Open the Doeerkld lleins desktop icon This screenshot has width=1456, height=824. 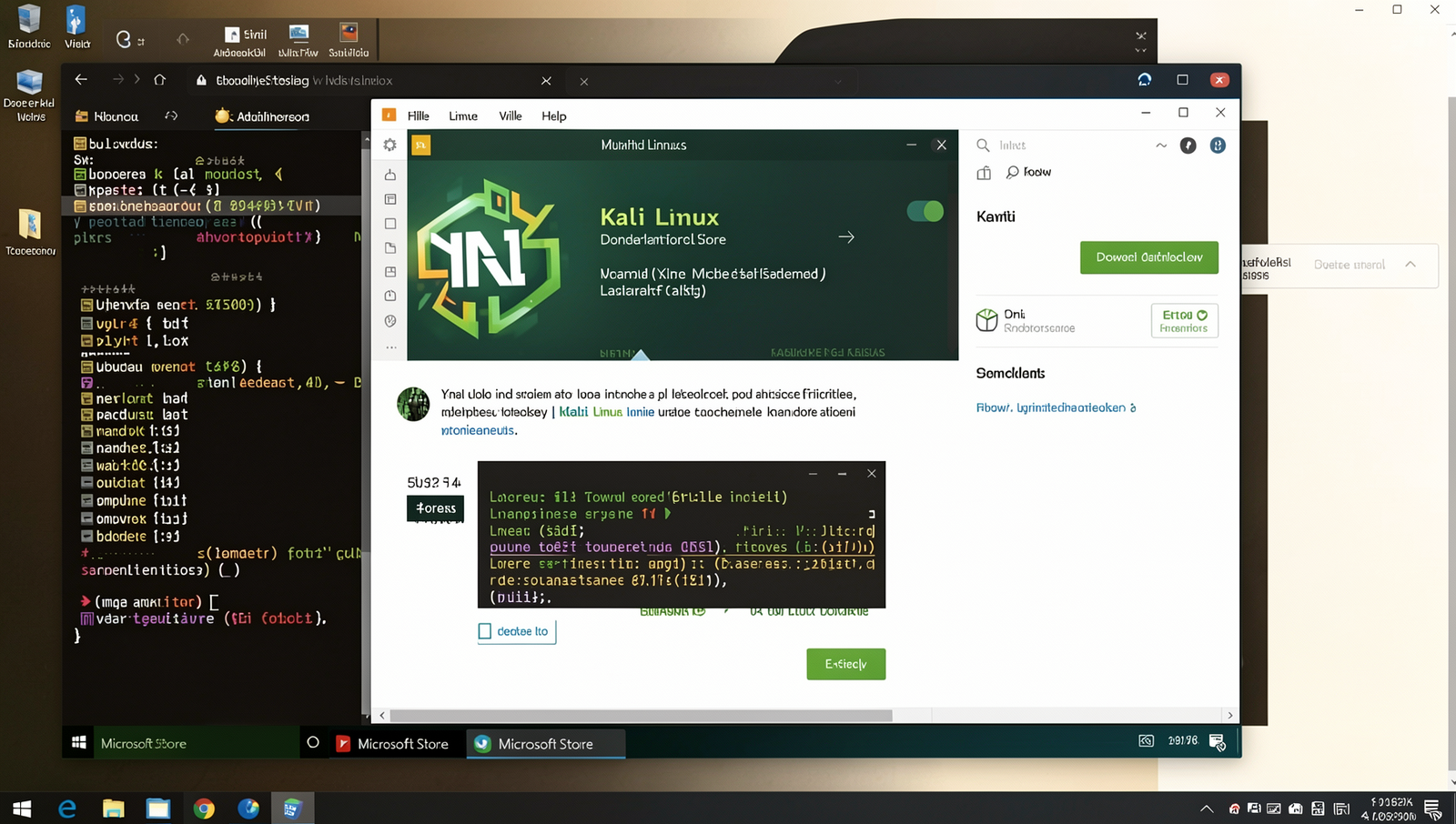coord(30,95)
